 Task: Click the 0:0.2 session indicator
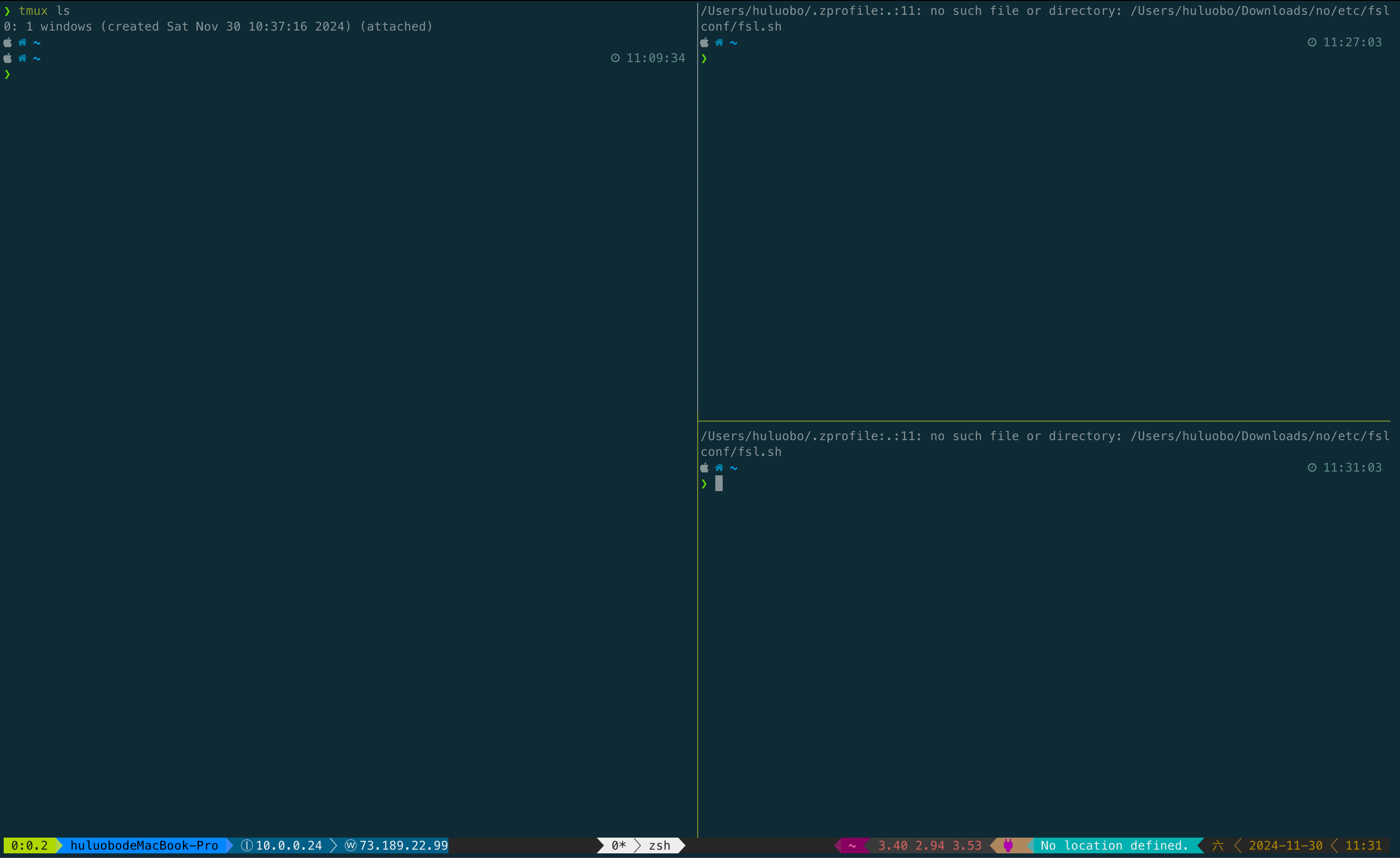[30, 845]
